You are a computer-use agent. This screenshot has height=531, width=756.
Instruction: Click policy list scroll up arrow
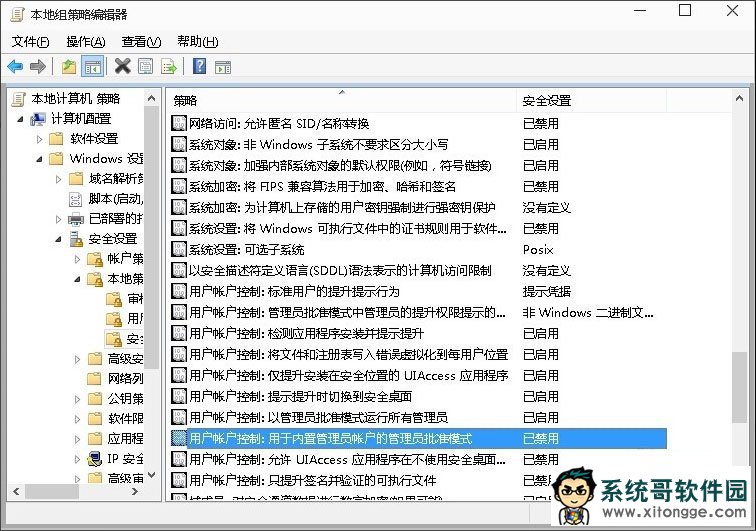point(739,99)
